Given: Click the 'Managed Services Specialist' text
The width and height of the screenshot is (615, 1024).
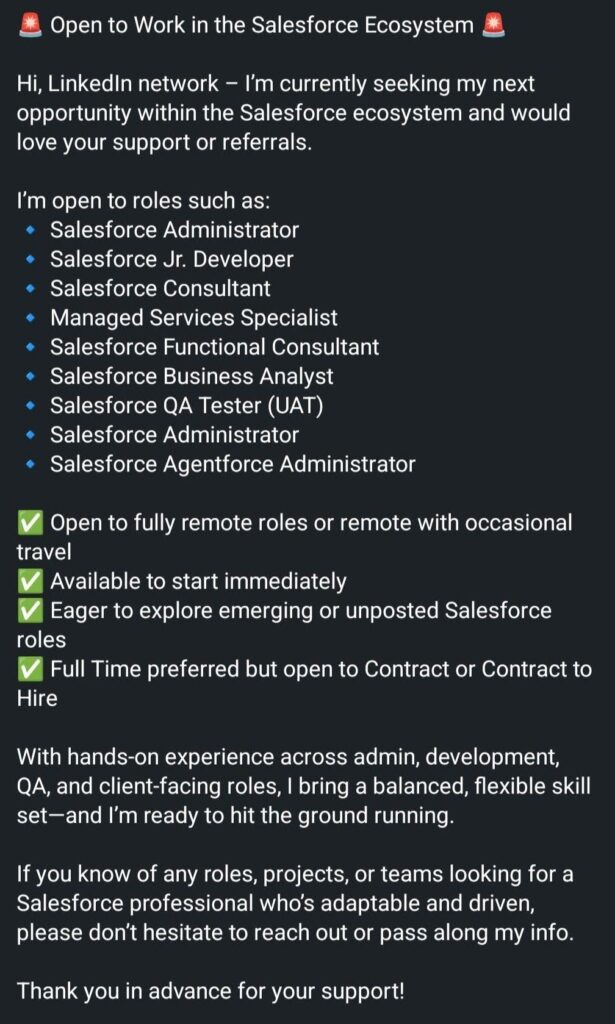Looking at the screenshot, I should (x=194, y=318).
